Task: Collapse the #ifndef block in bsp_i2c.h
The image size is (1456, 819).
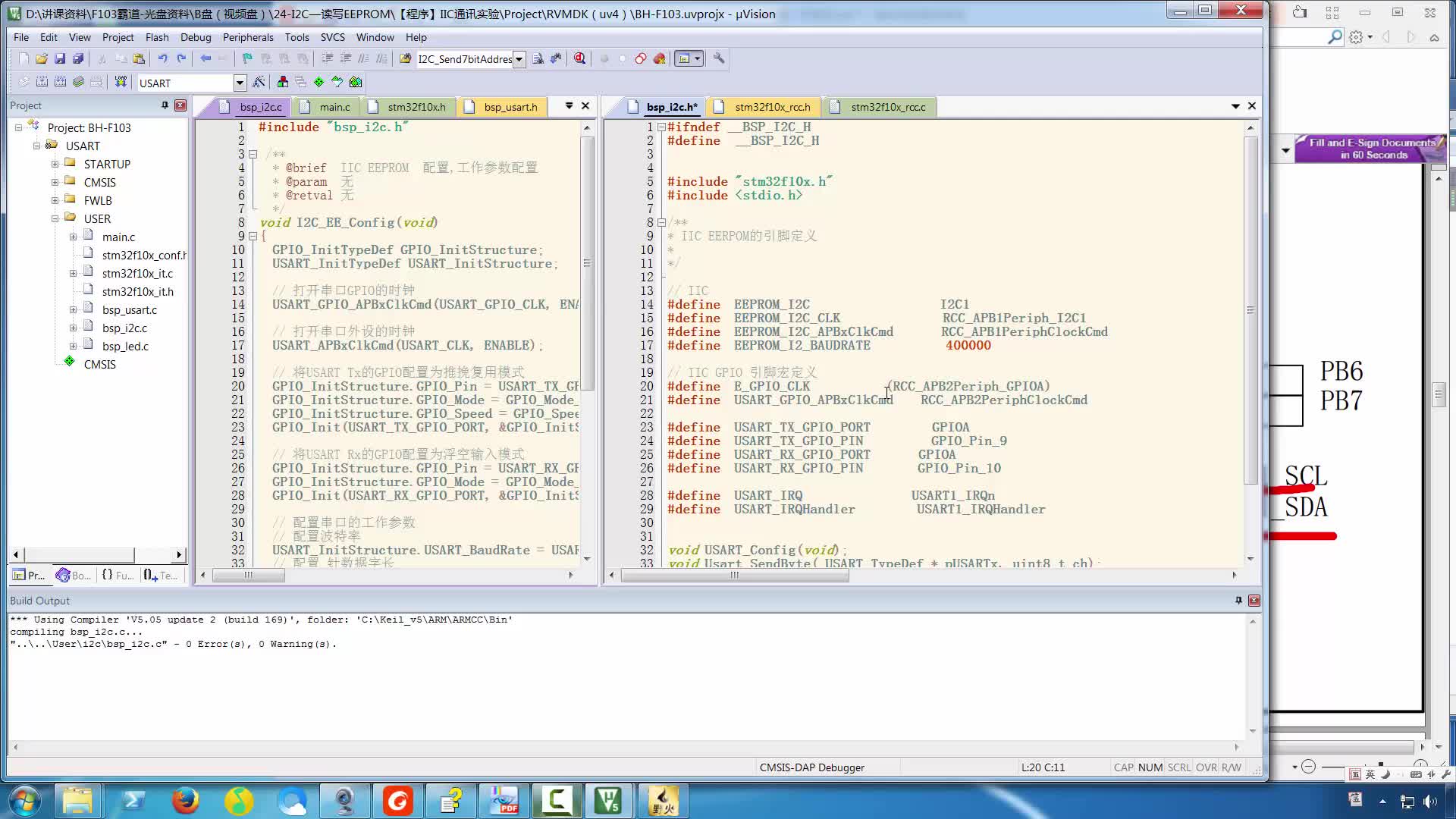Action: (661, 127)
